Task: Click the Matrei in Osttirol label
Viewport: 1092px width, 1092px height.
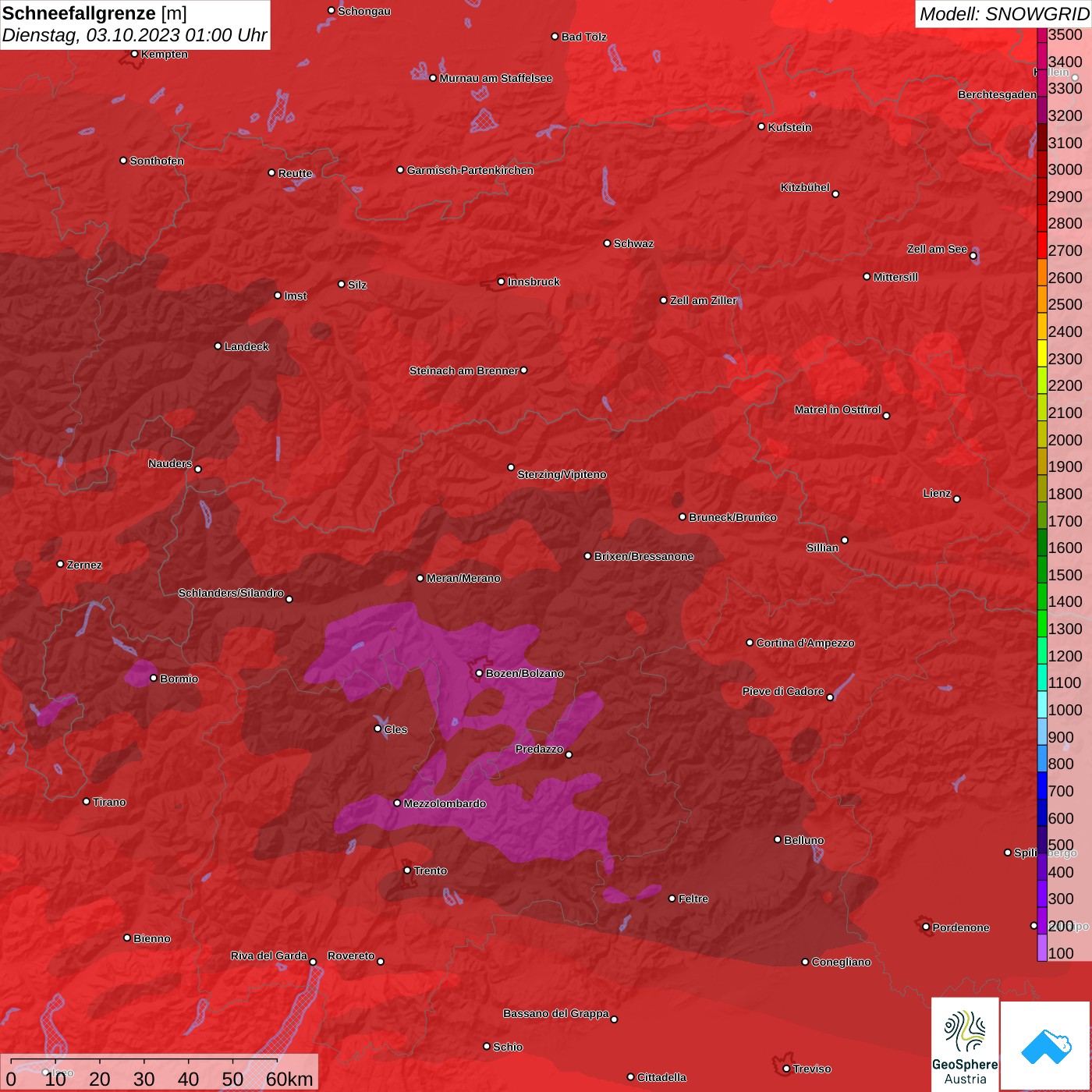Action: tap(838, 409)
